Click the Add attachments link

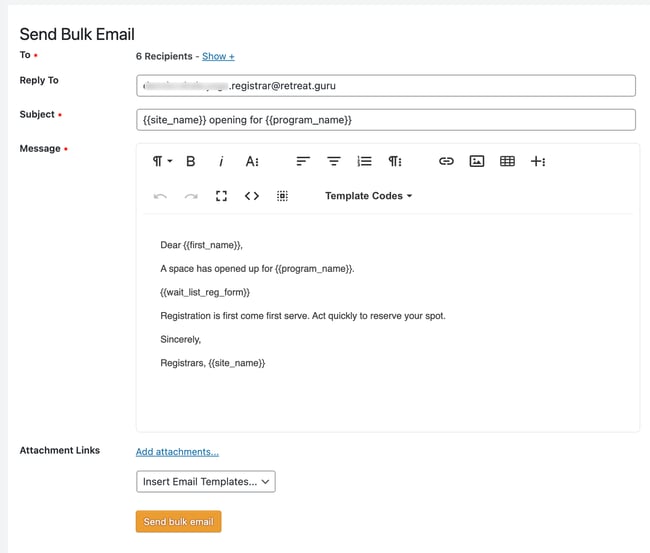177,452
